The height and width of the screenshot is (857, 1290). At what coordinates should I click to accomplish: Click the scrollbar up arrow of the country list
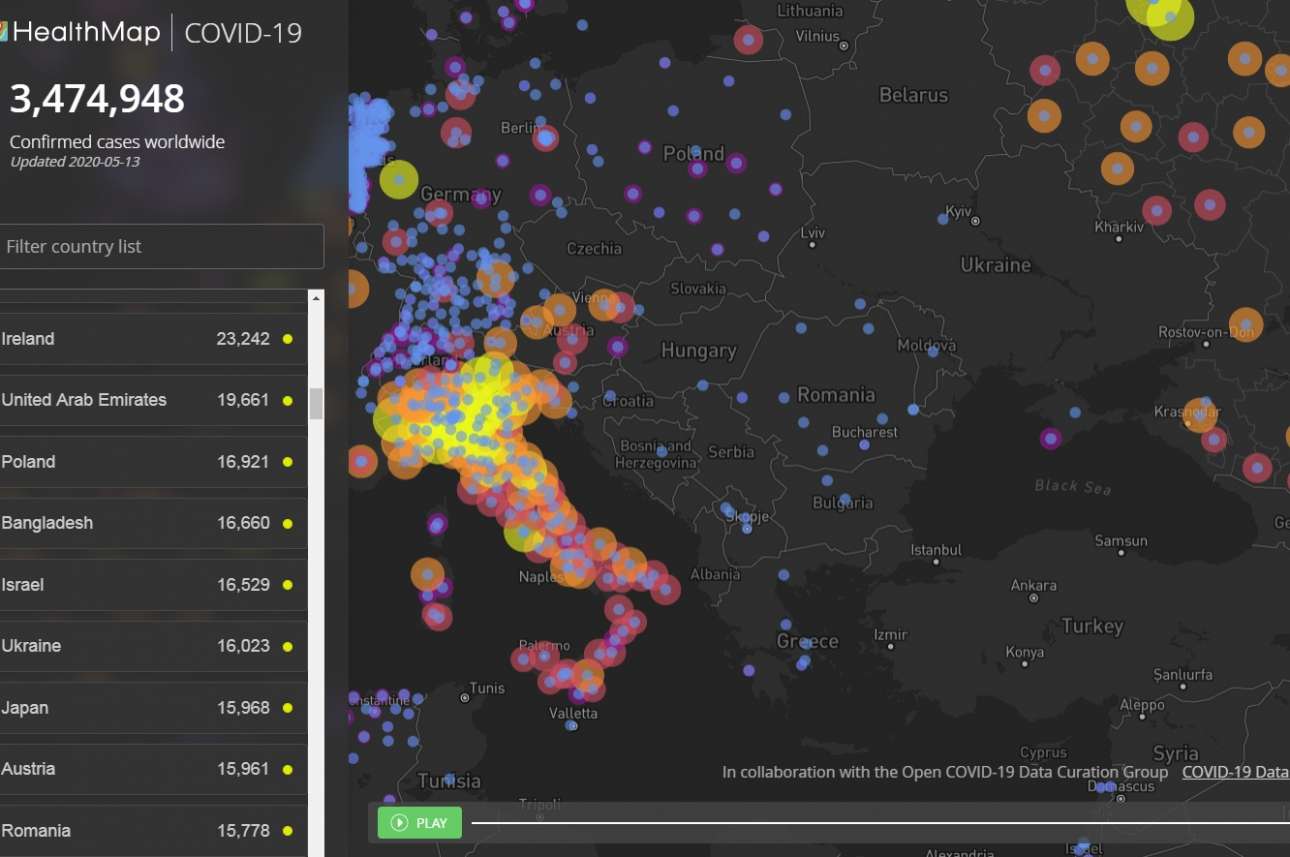click(x=316, y=298)
